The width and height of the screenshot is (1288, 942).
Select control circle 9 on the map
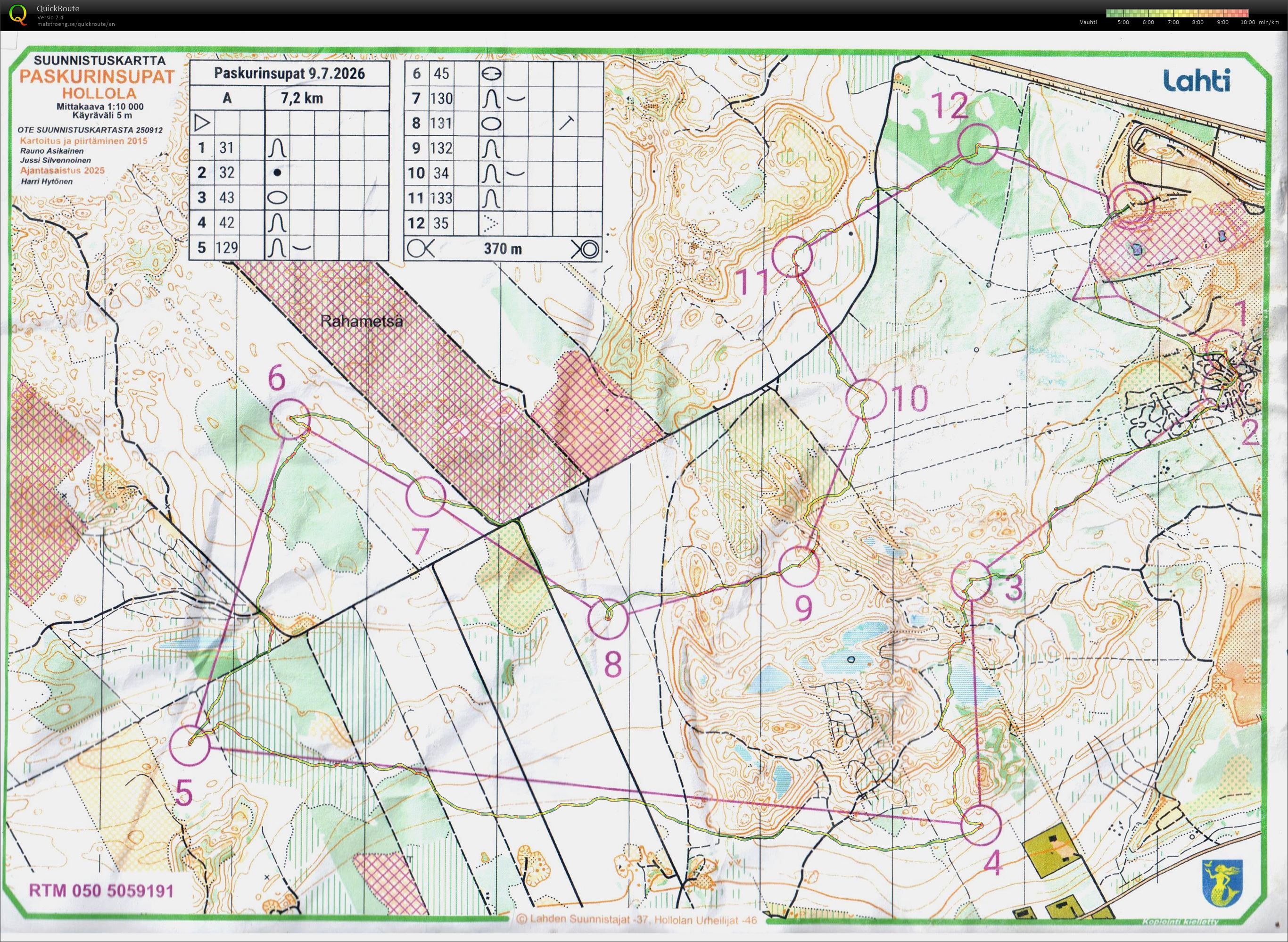point(800,566)
